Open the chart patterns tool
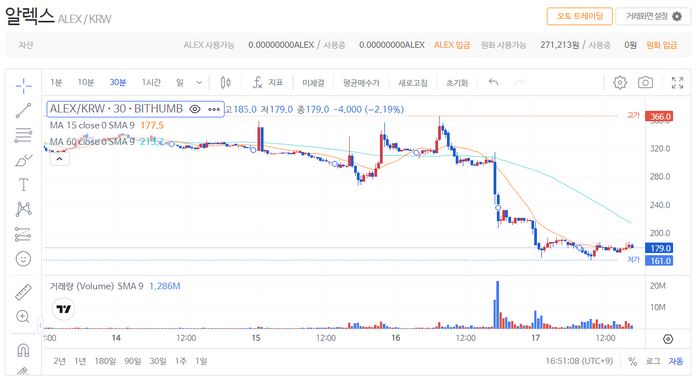The width and height of the screenshot is (700, 377). coord(23,209)
